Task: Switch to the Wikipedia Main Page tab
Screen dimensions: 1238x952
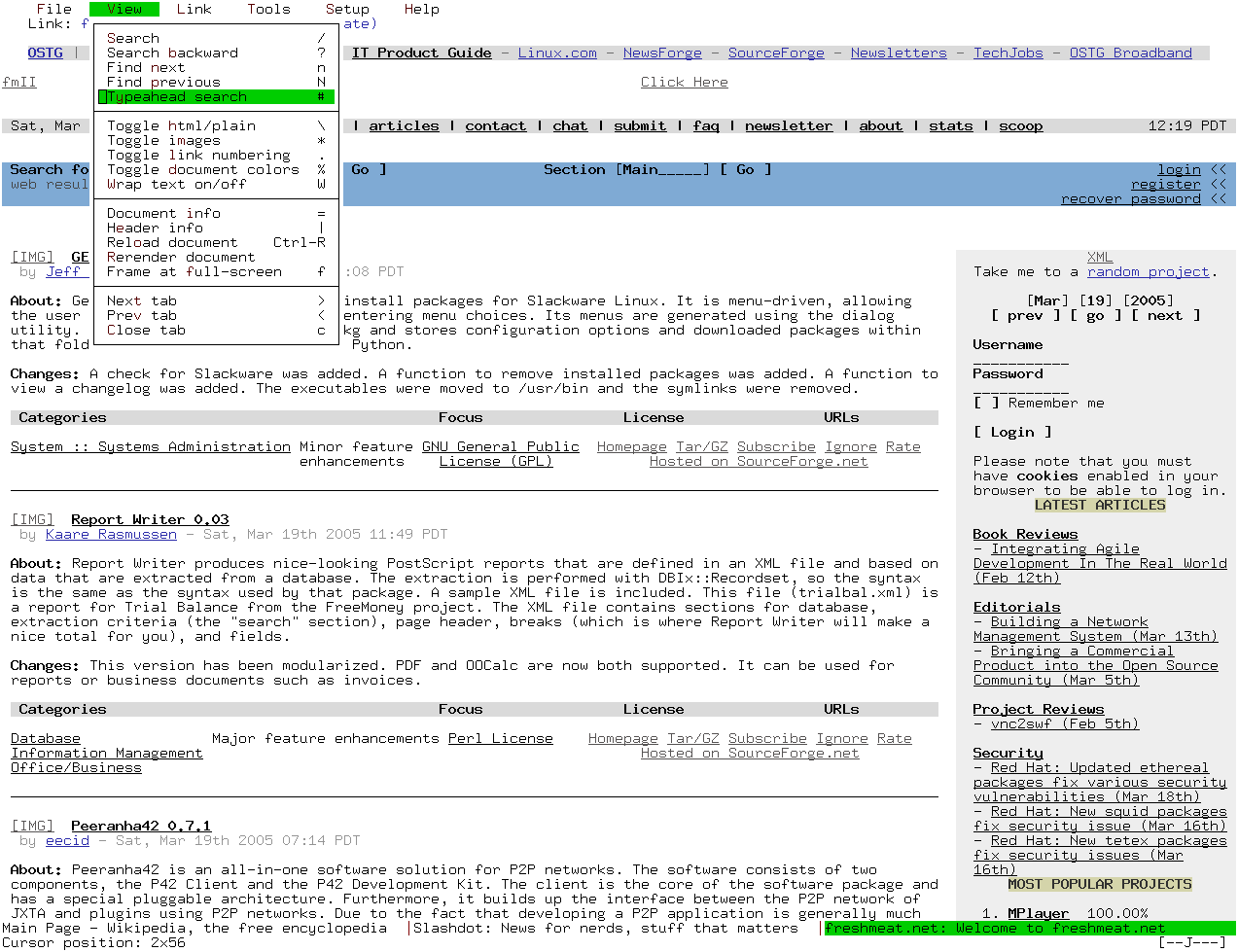Action: click(195, 929)
